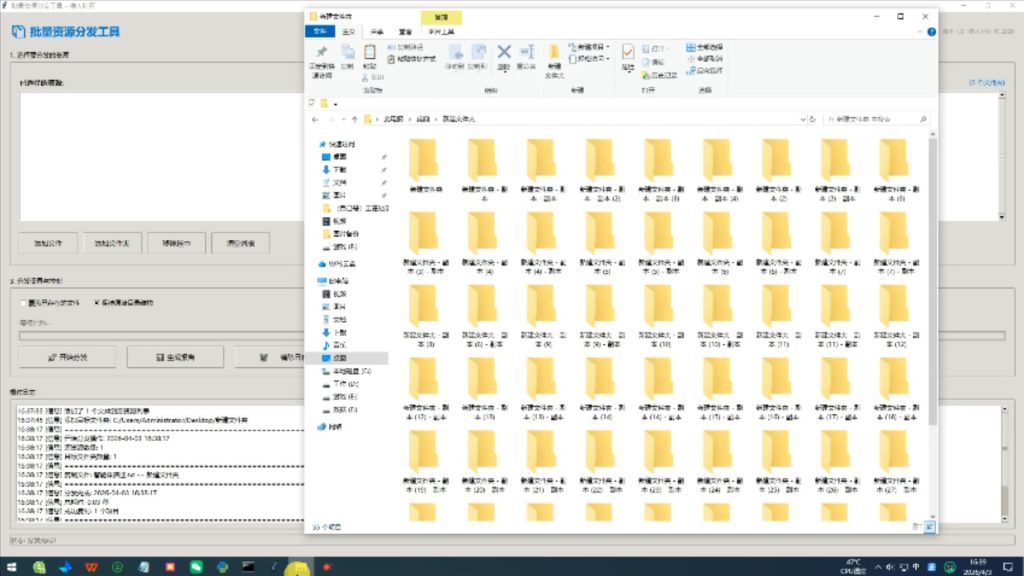Click the Properties icon with red checkmark
1024x576 pixels.
628,54
